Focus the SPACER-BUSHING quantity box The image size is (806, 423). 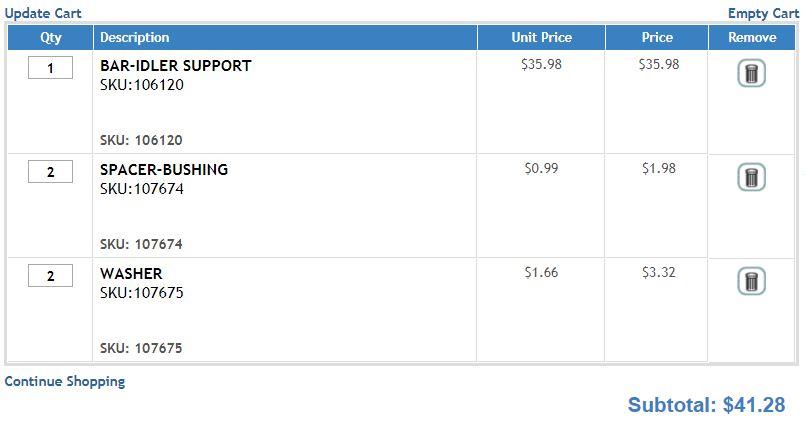pos(50,172)
